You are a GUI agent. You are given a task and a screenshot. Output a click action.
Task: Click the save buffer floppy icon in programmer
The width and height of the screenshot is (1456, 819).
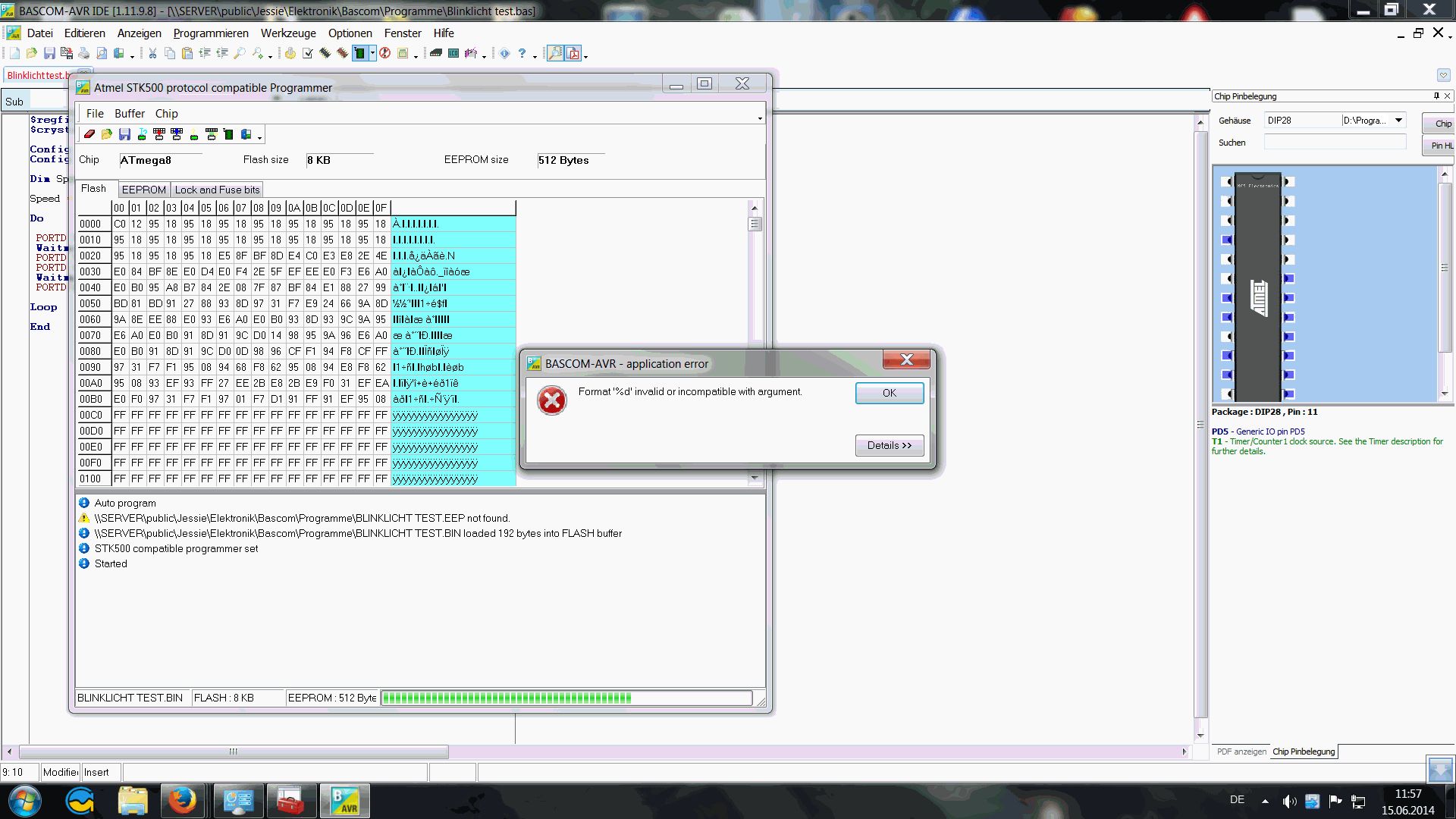click(124, 135)
